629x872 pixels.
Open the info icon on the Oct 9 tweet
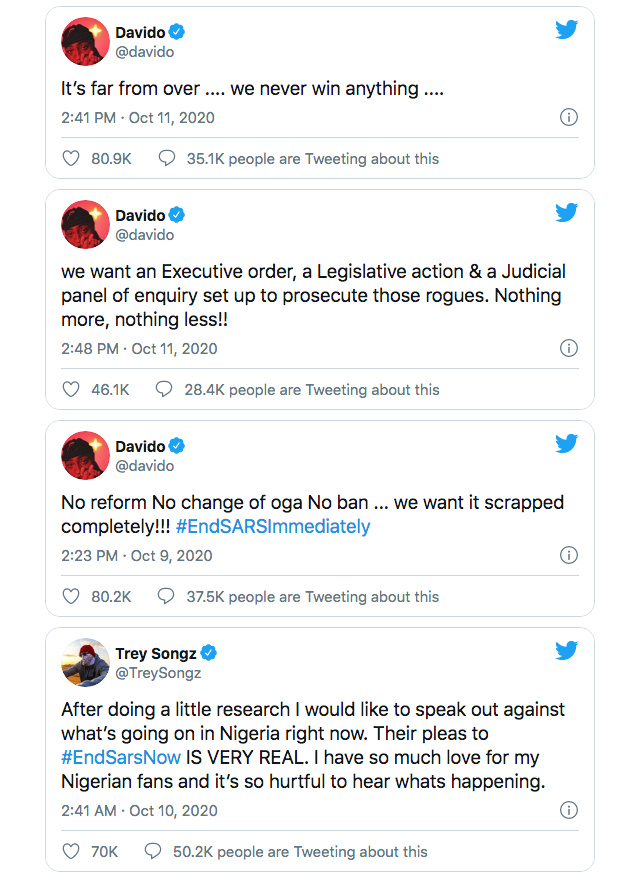pyautogui.click(x=568, y=555)
